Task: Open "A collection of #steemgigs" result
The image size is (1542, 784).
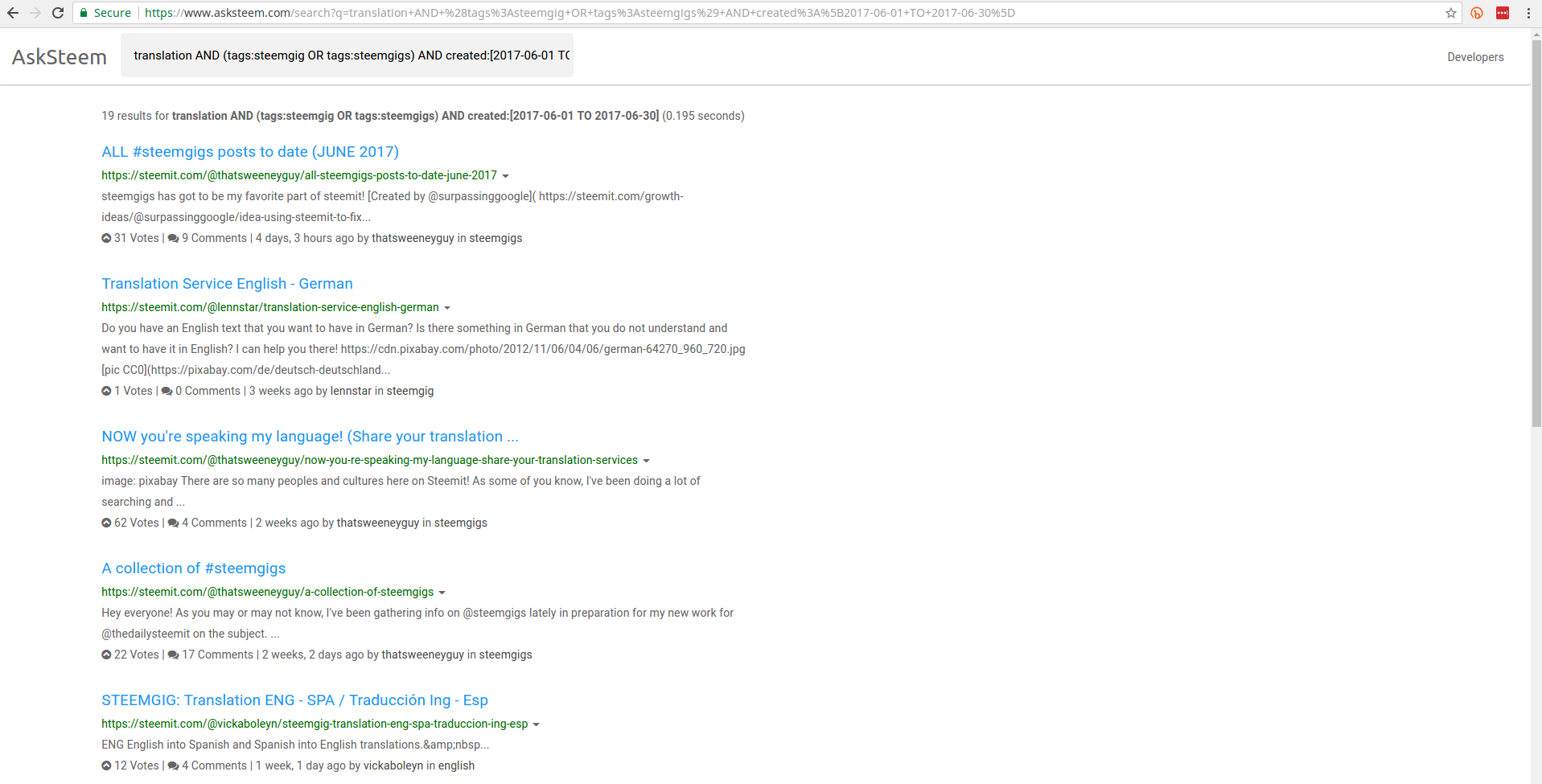Action: click(193, 569)
